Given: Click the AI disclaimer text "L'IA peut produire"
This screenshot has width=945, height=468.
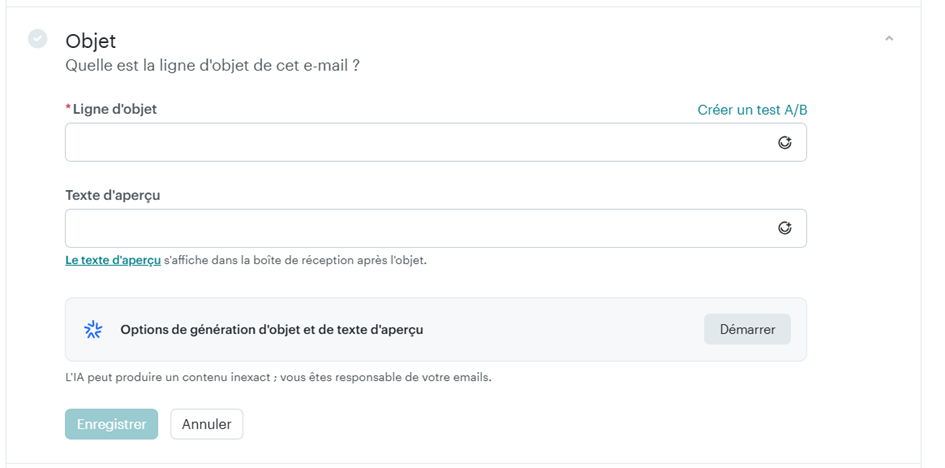Looking at the screenshot, I should (x=278, y=377).
